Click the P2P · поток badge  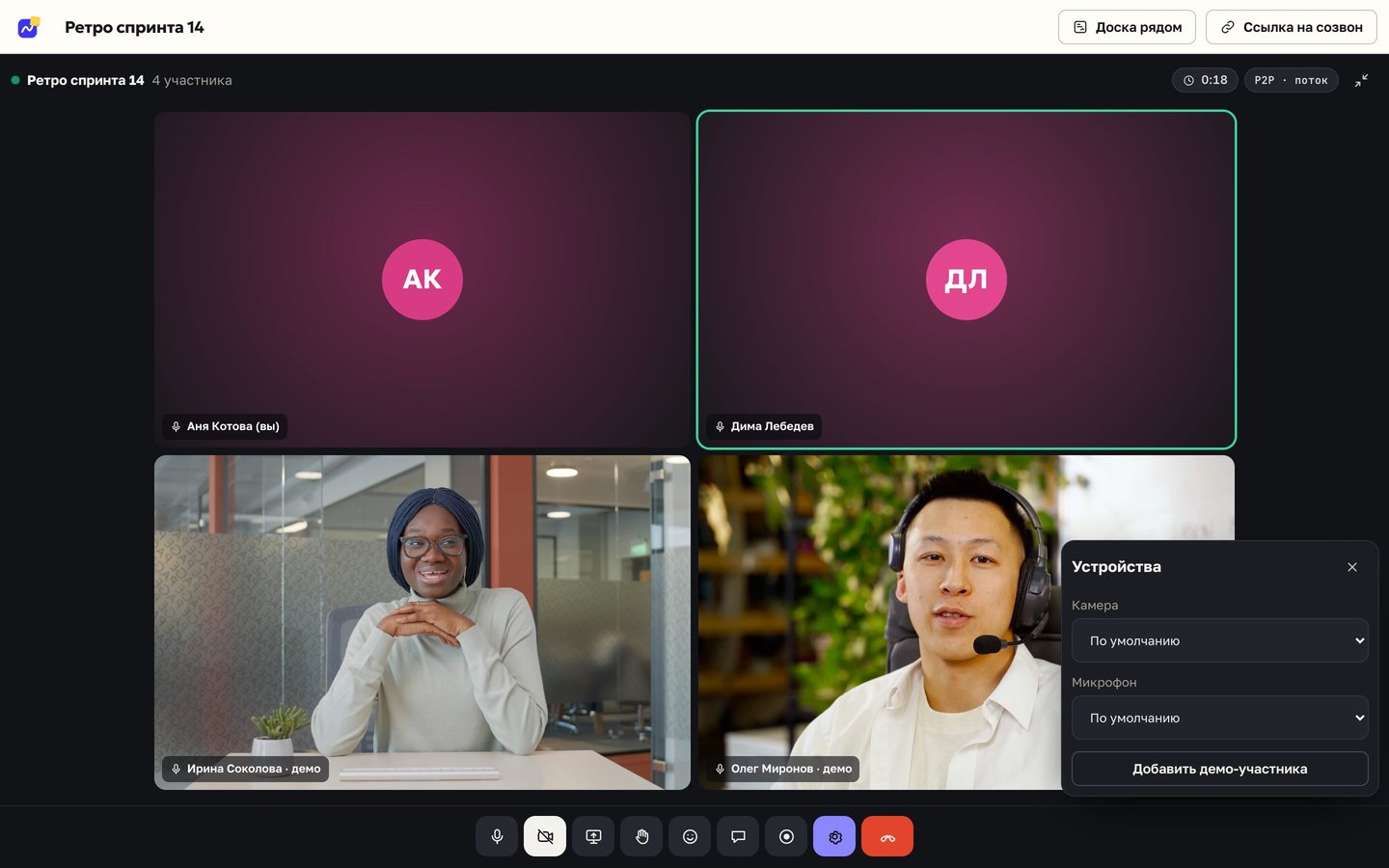click(1292, 80)
